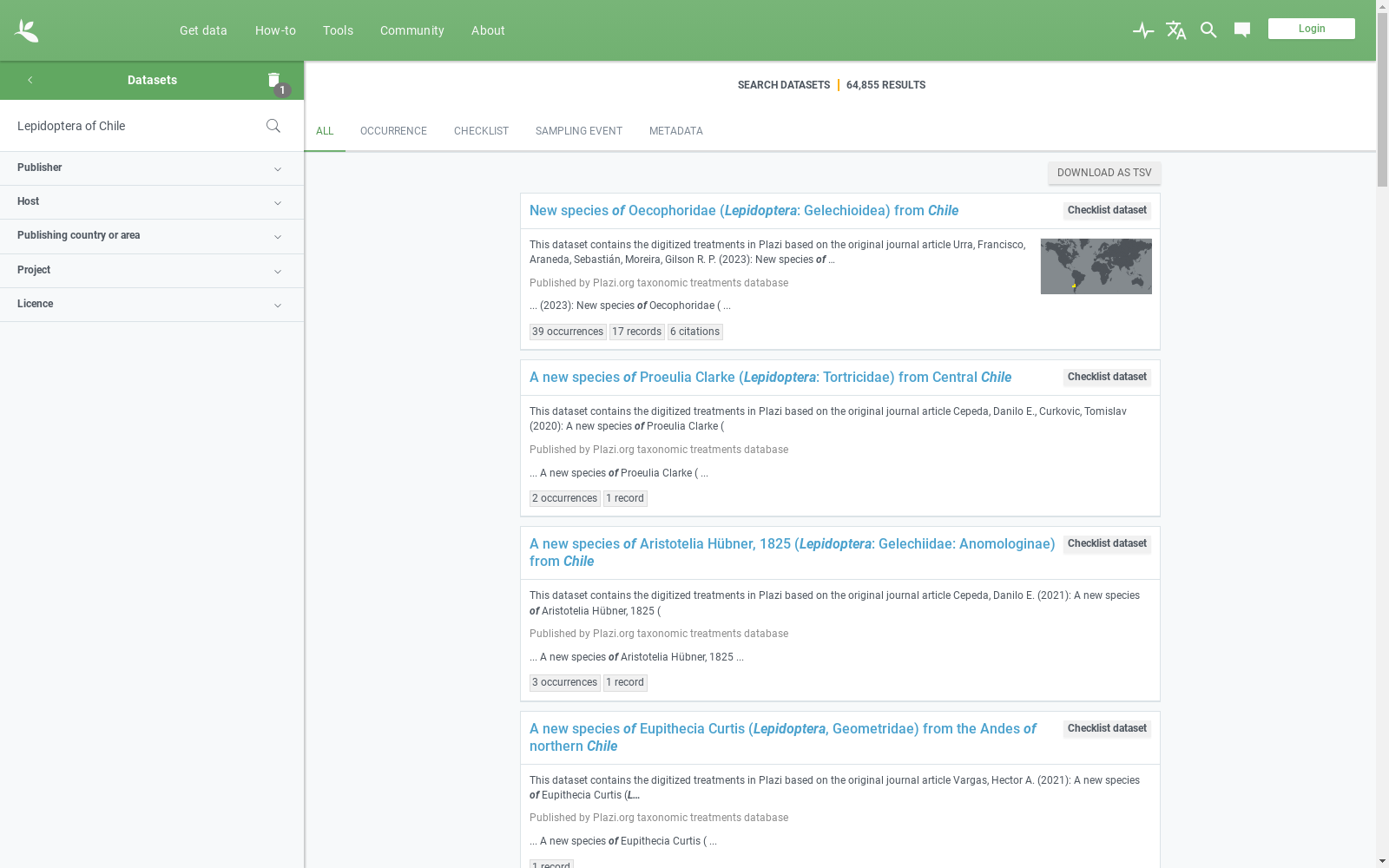Expand the Publisher filter
This screenshot has height=868, width=1389.
[x=152, y=168]
